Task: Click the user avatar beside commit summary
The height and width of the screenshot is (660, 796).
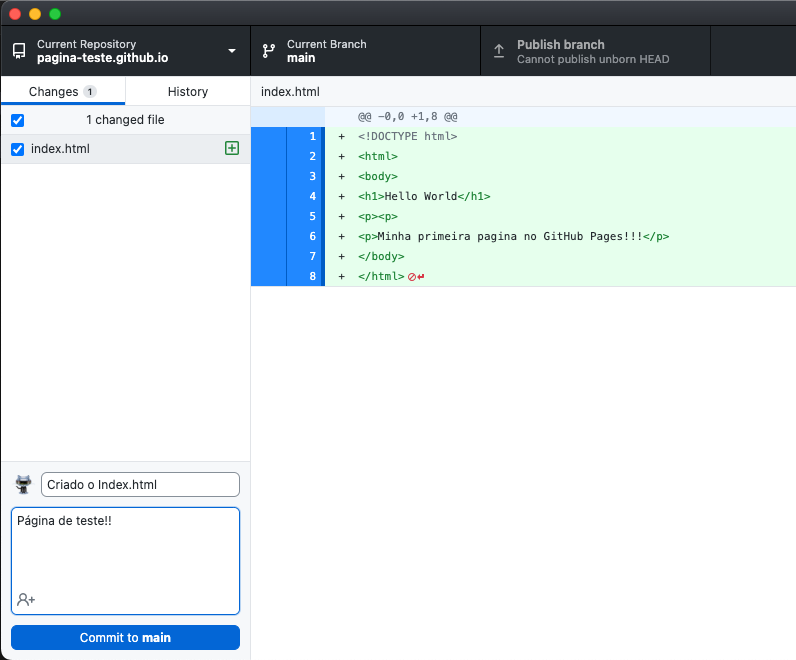Action: pos(24,485)
